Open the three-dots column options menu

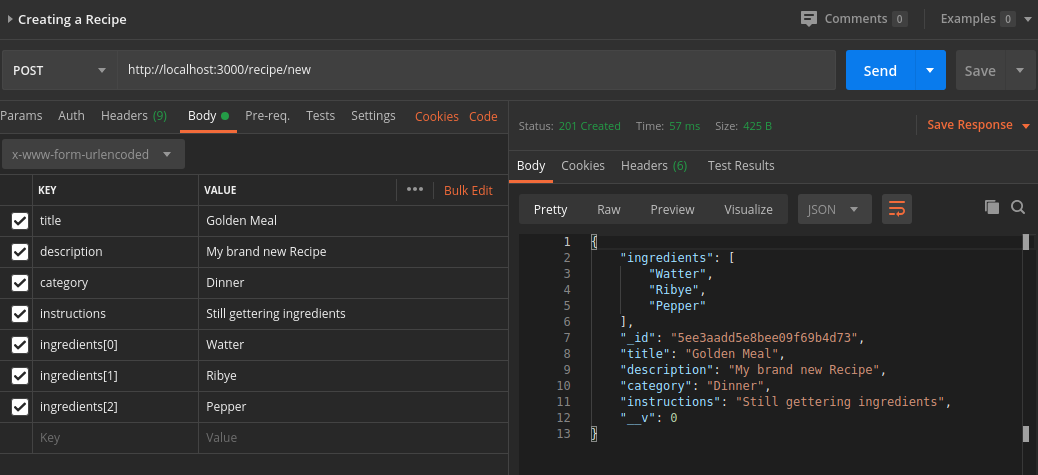coord(415,189)
